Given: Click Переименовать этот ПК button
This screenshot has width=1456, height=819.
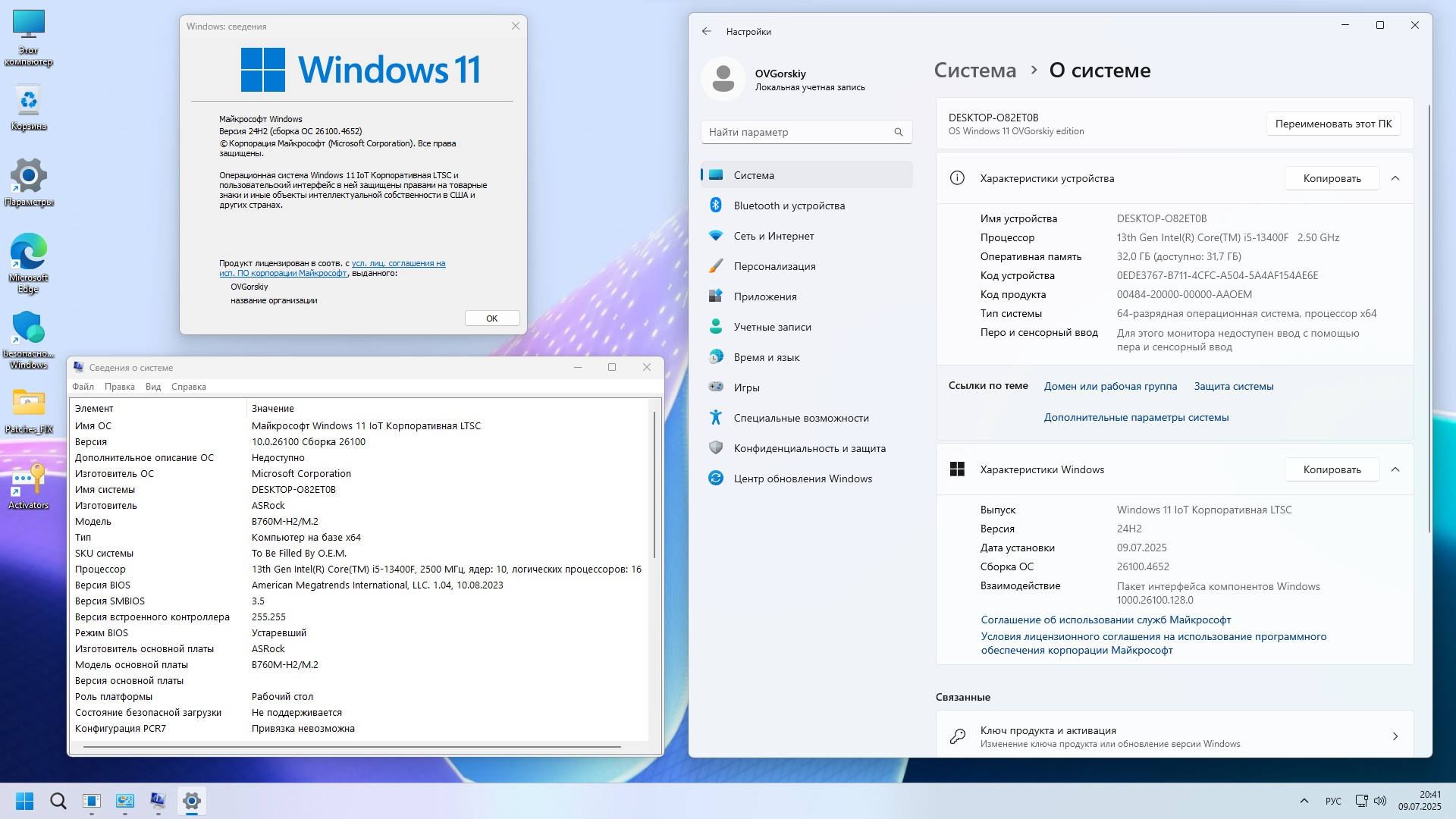Looking at the screenshot, I should pos(1333,124).
